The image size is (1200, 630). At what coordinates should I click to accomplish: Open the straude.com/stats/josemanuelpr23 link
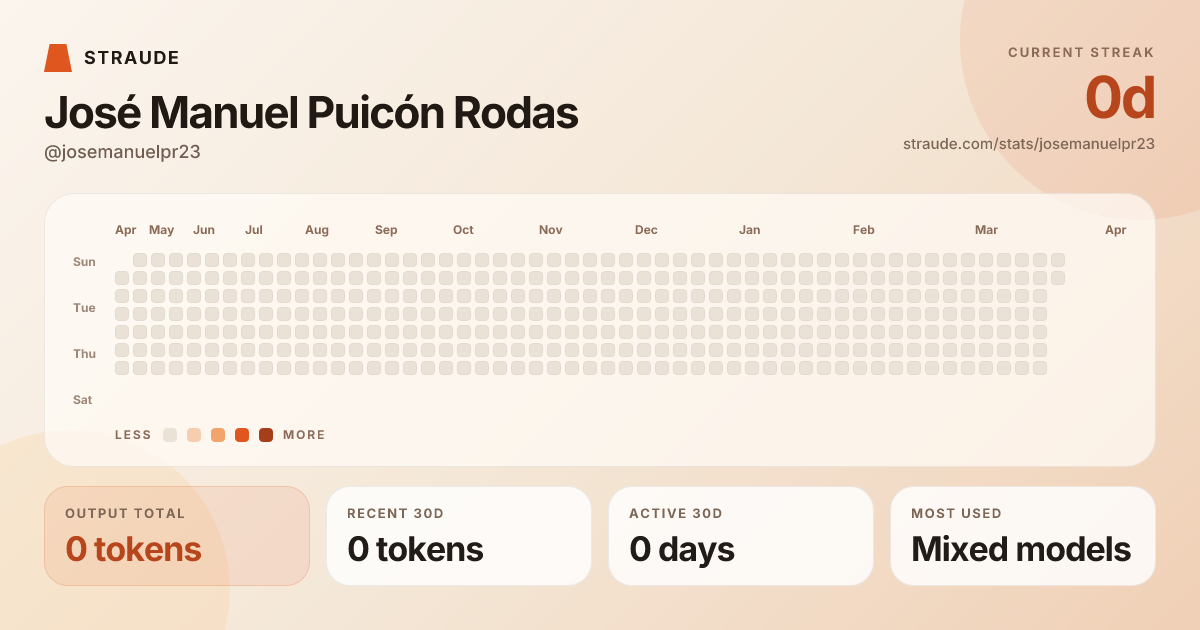pos(1028,144)
